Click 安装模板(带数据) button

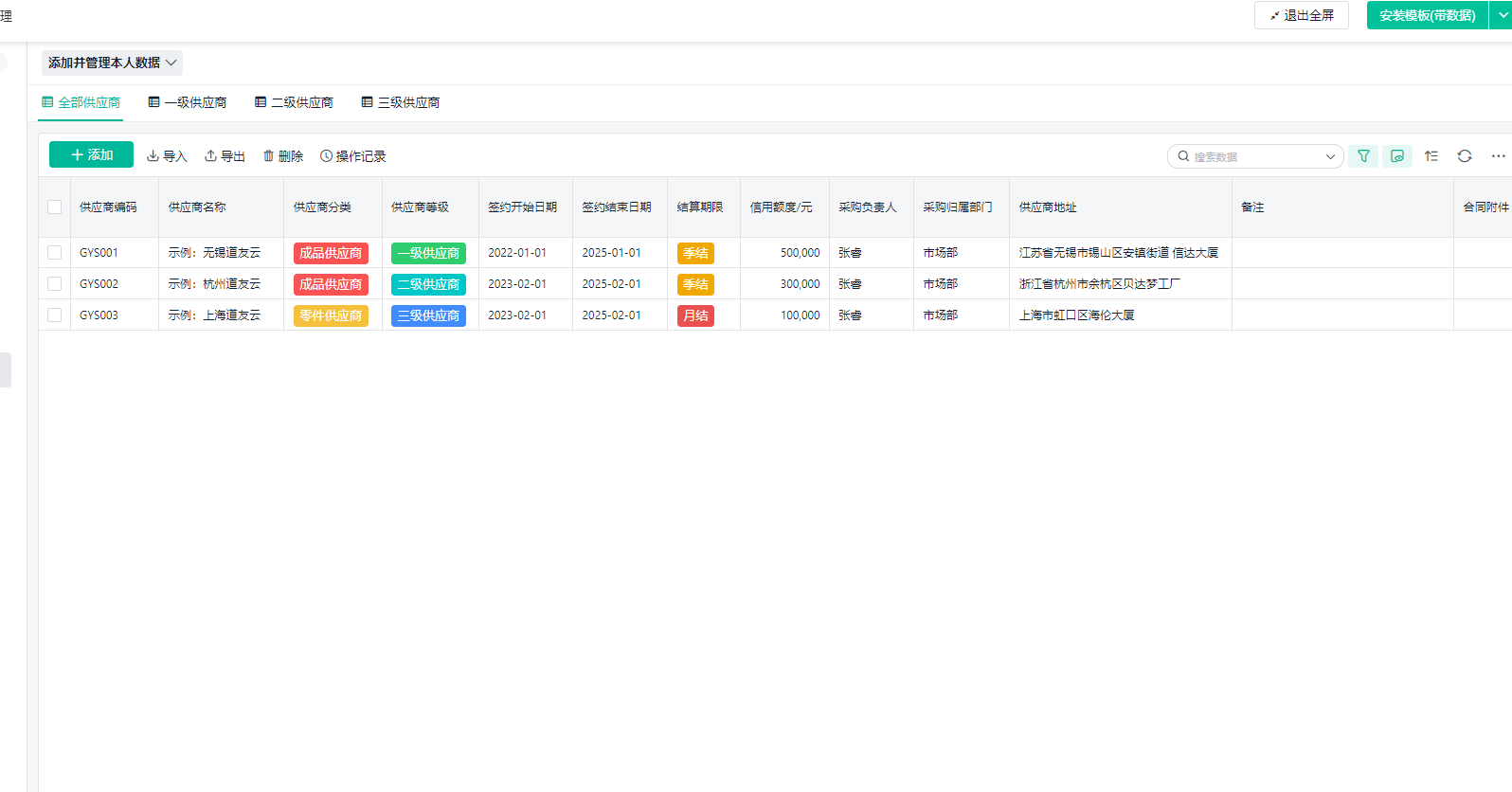coord(1427,15)
